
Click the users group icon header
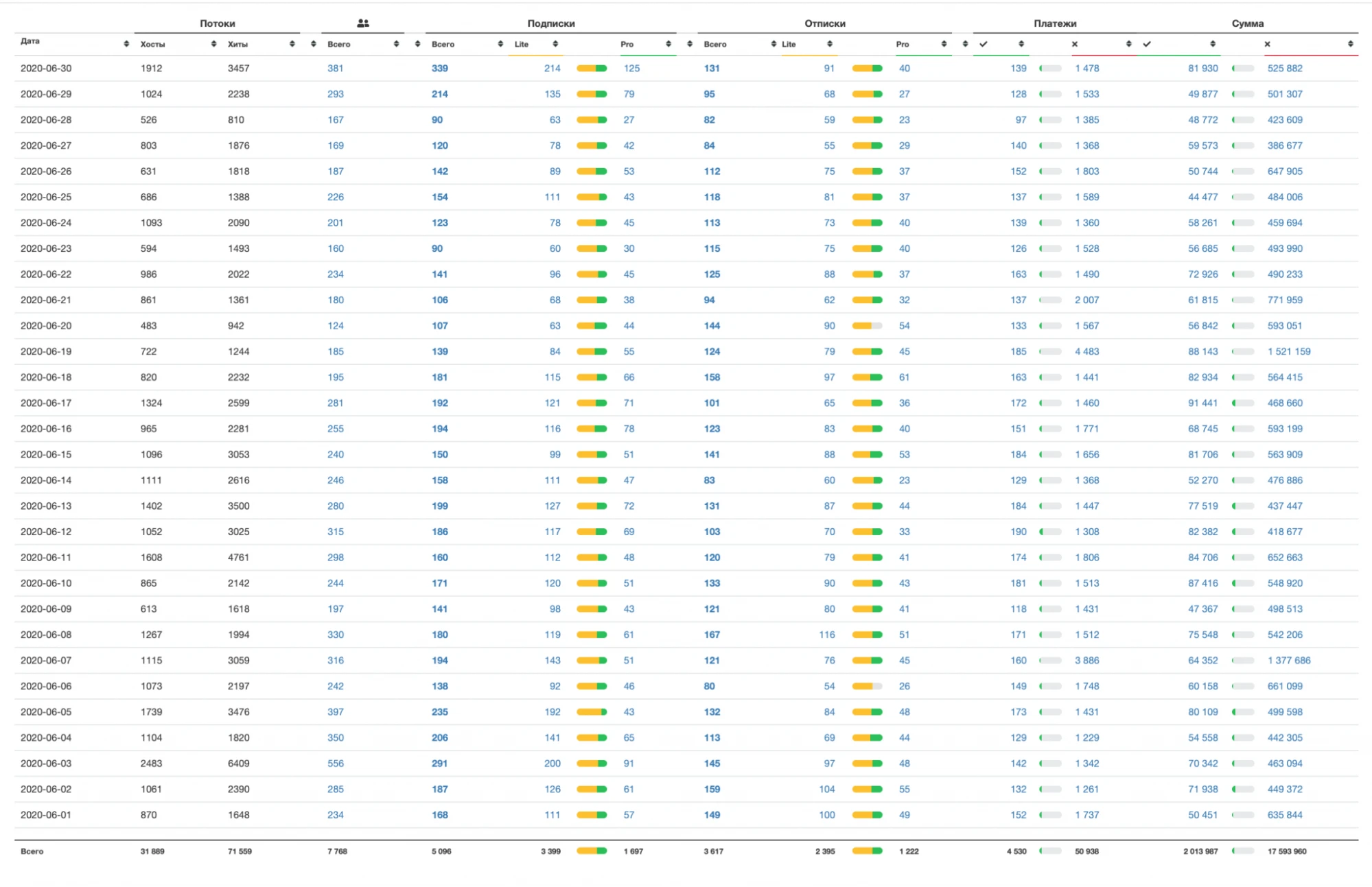[363, 23]
